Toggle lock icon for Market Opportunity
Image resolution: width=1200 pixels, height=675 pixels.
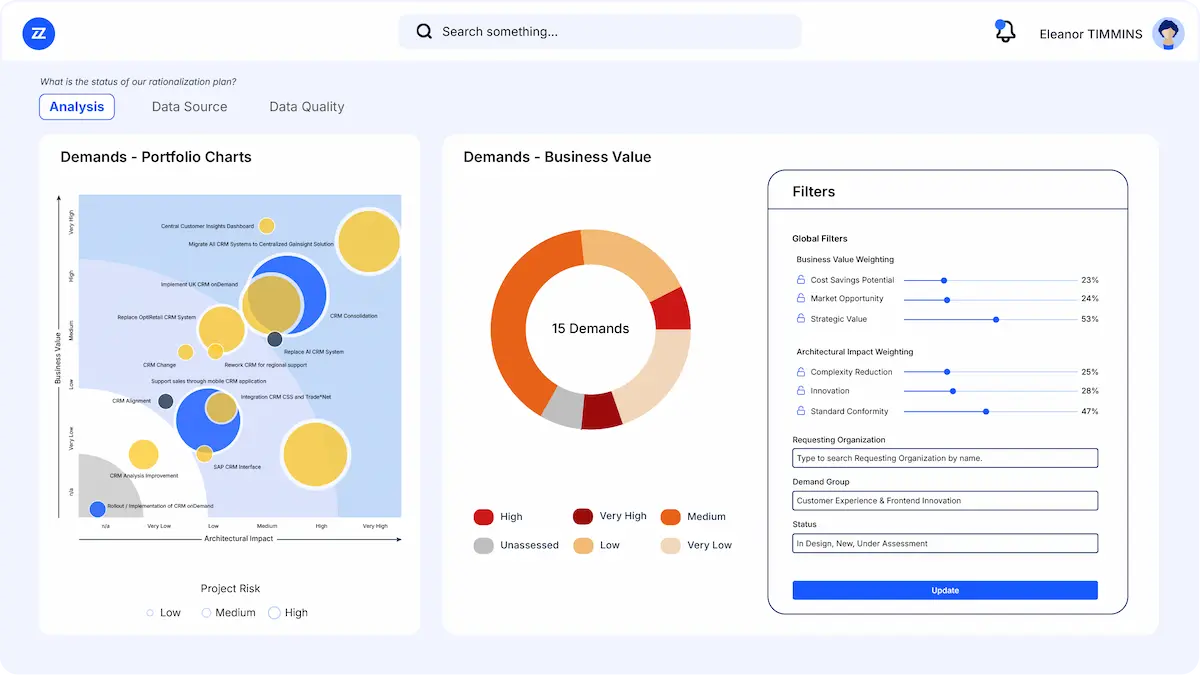point(801,298)
